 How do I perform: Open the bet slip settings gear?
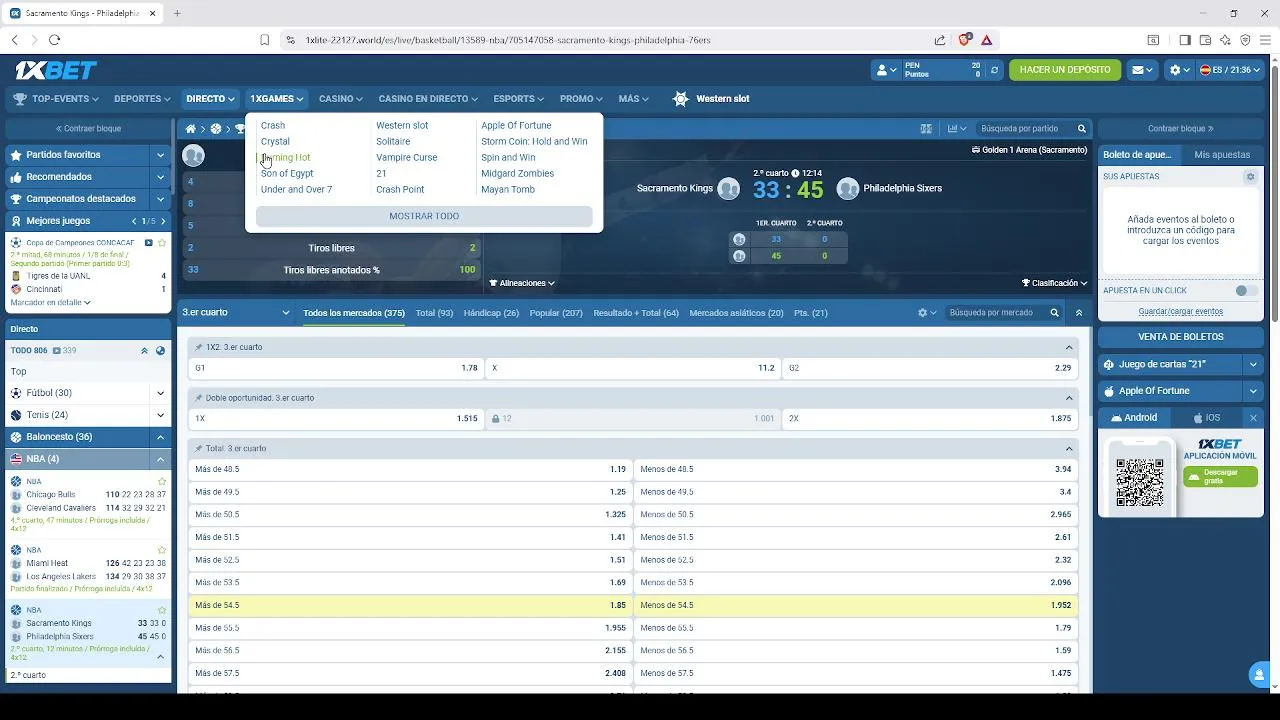coord(1250,176)
